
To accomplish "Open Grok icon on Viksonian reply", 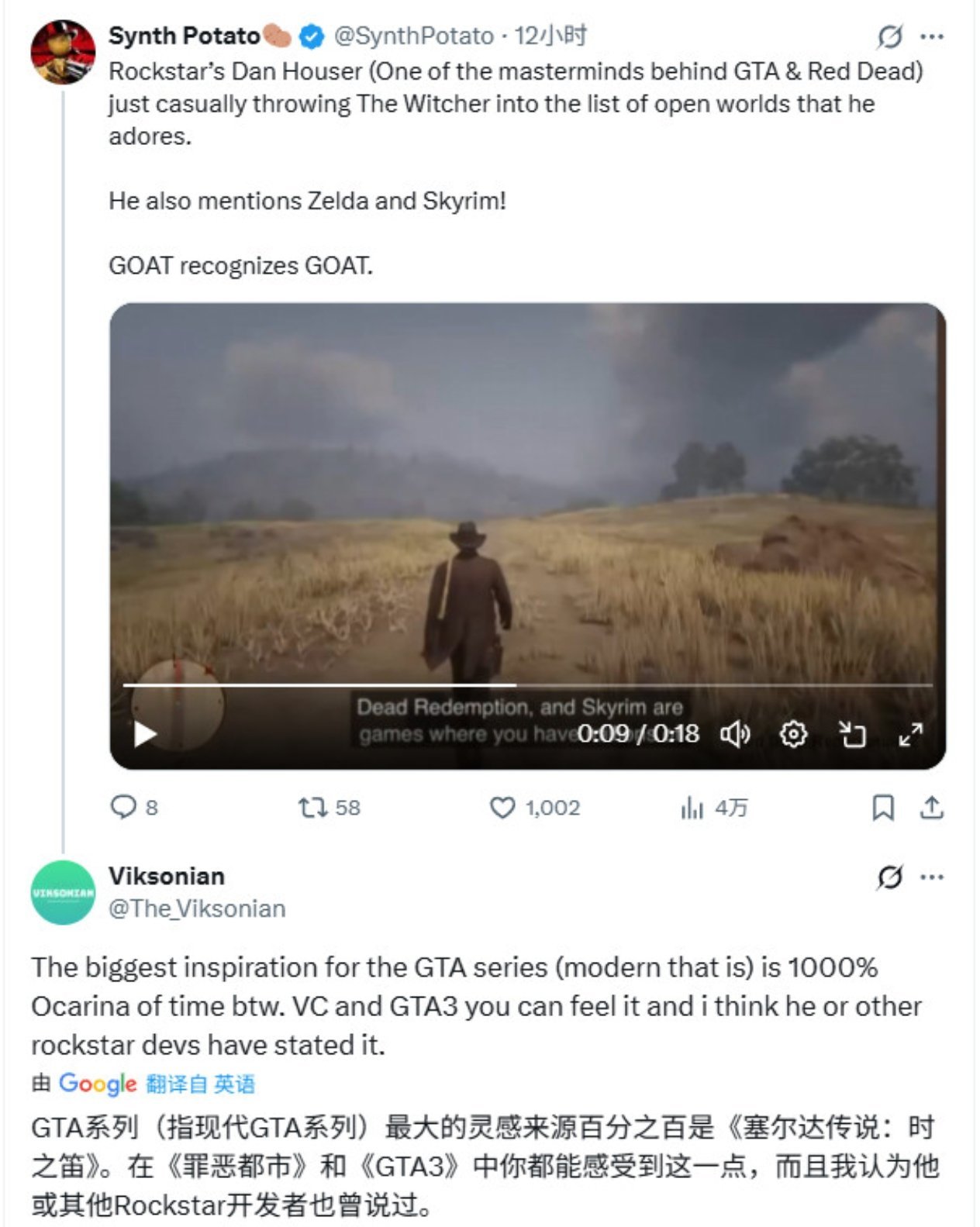I will pos(889,877).
